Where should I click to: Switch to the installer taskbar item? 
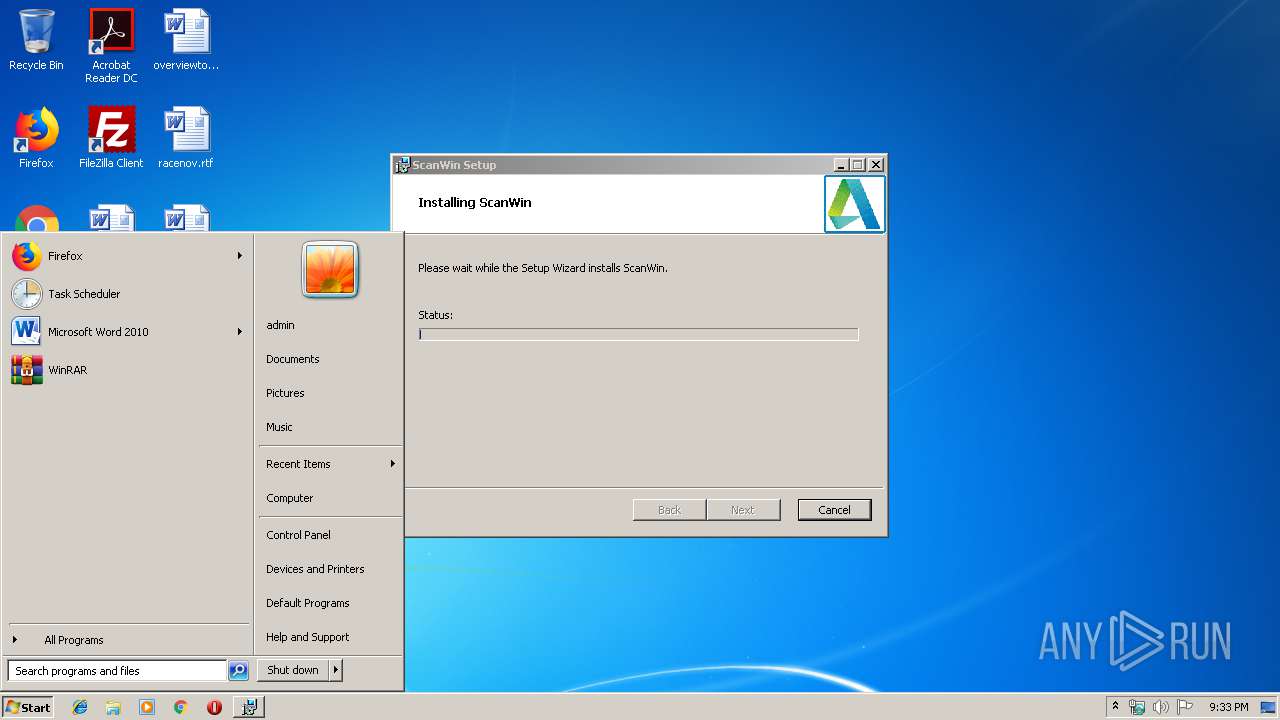coord(249,707)
